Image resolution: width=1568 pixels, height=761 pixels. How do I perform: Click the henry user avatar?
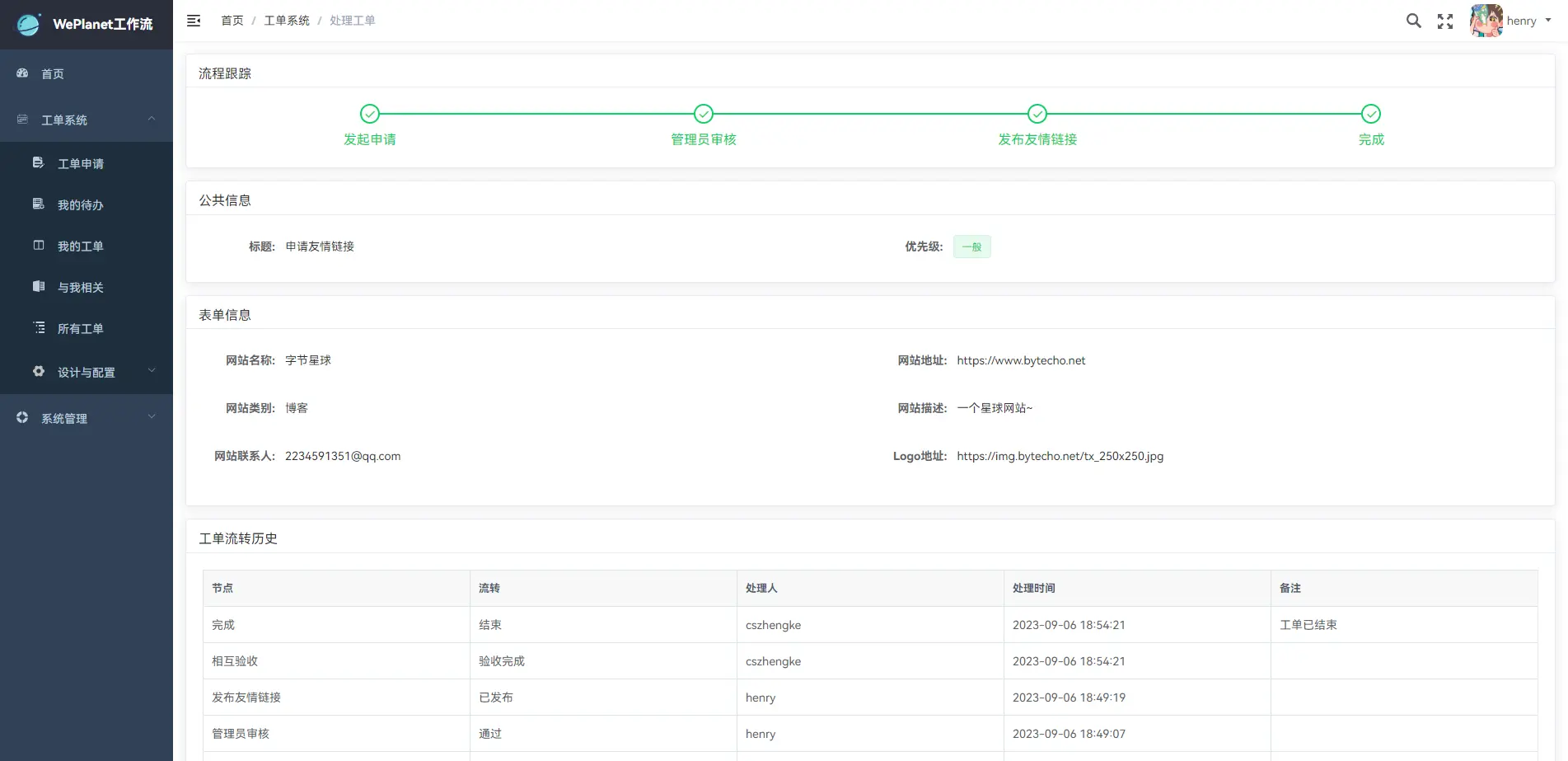pos(1486,21)
